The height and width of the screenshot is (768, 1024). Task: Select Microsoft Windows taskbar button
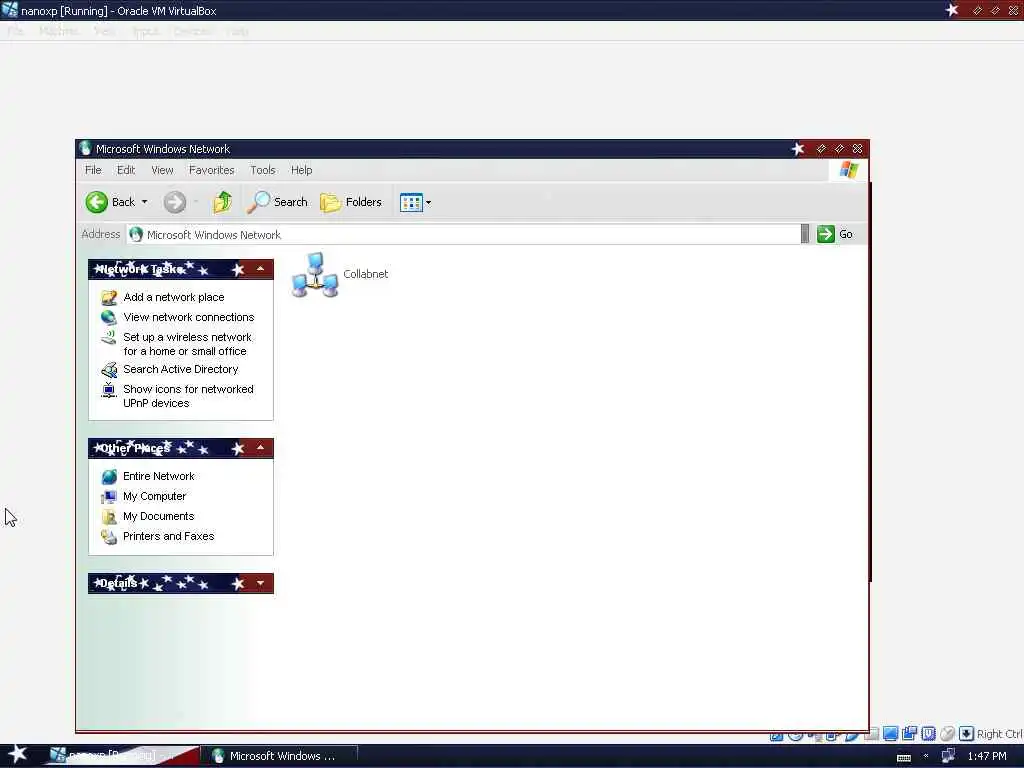(x=278, y=756)
